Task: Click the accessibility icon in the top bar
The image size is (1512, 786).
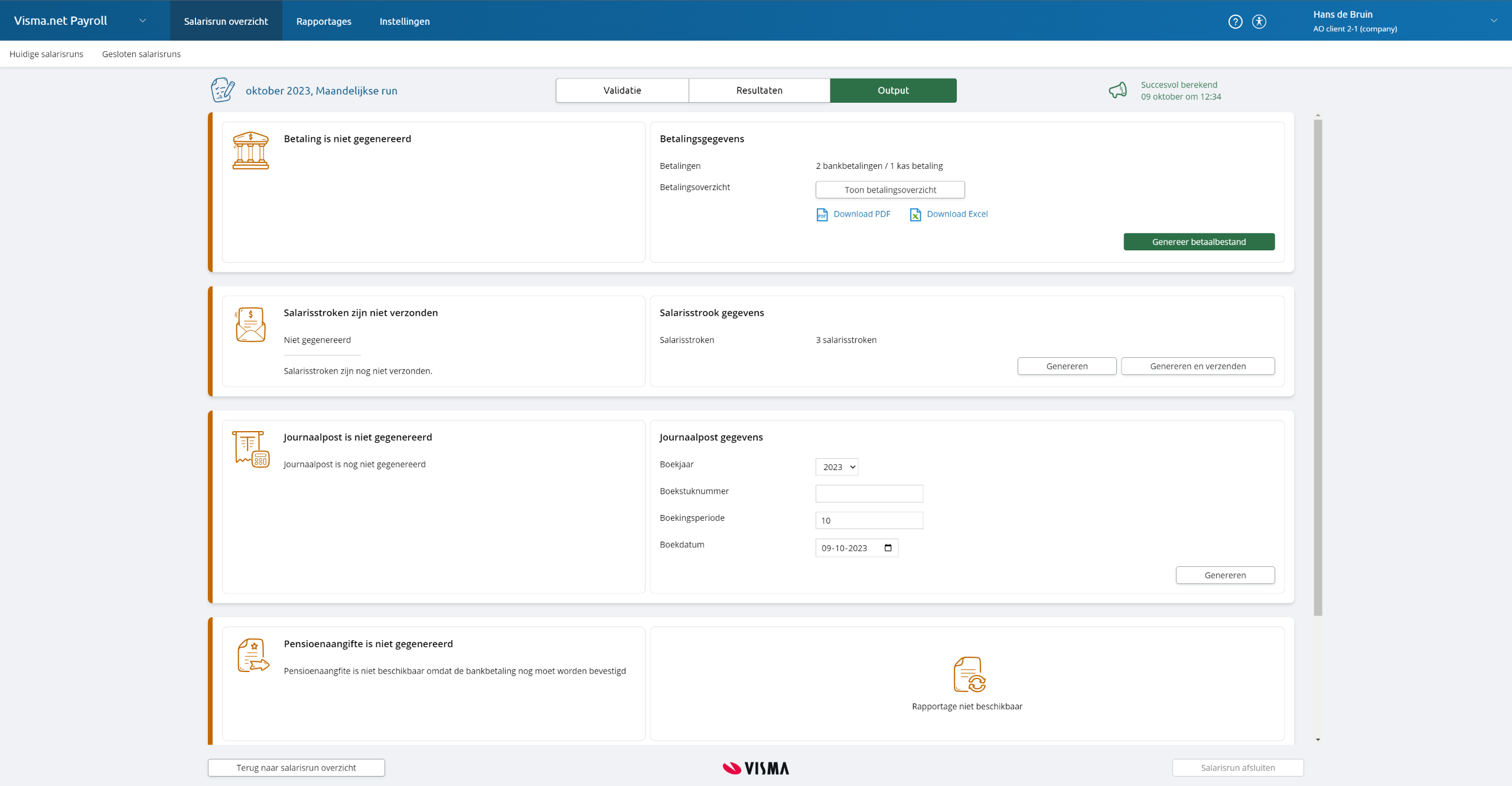Action: pos(1259,21)
